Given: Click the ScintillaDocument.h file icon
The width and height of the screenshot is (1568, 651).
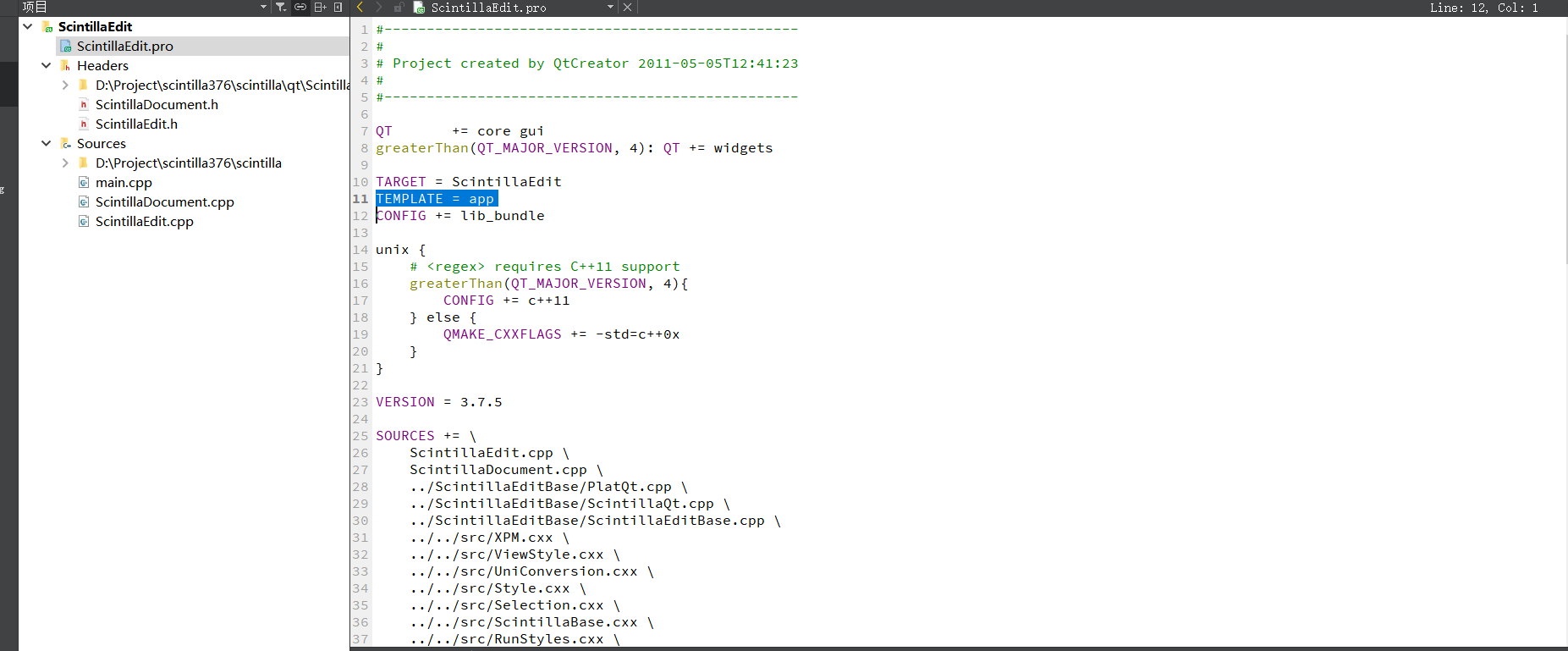Looking at the screenshot, I should [83, 104].
